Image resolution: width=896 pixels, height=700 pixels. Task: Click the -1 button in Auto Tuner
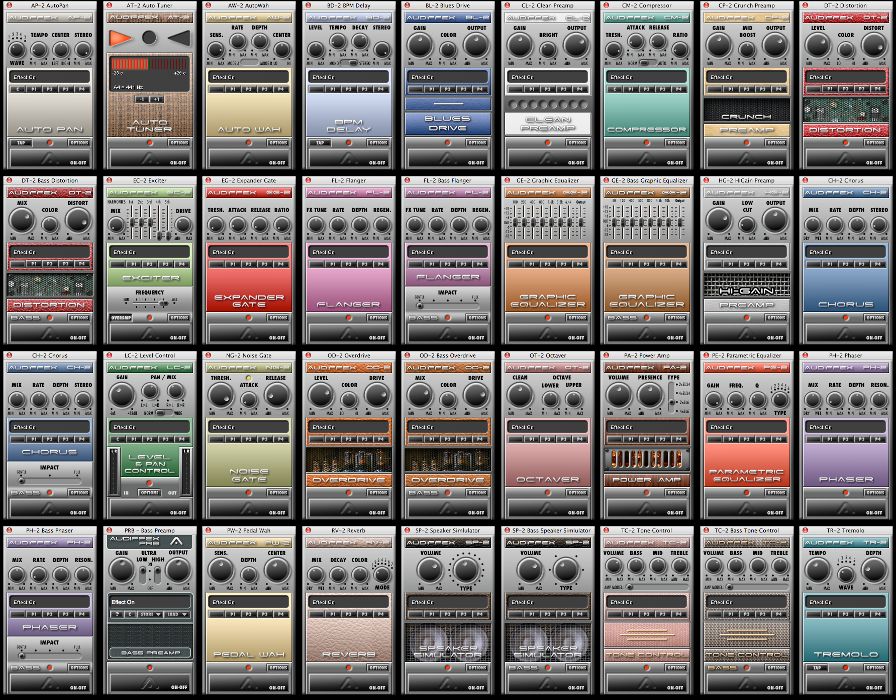pos(141,99)
